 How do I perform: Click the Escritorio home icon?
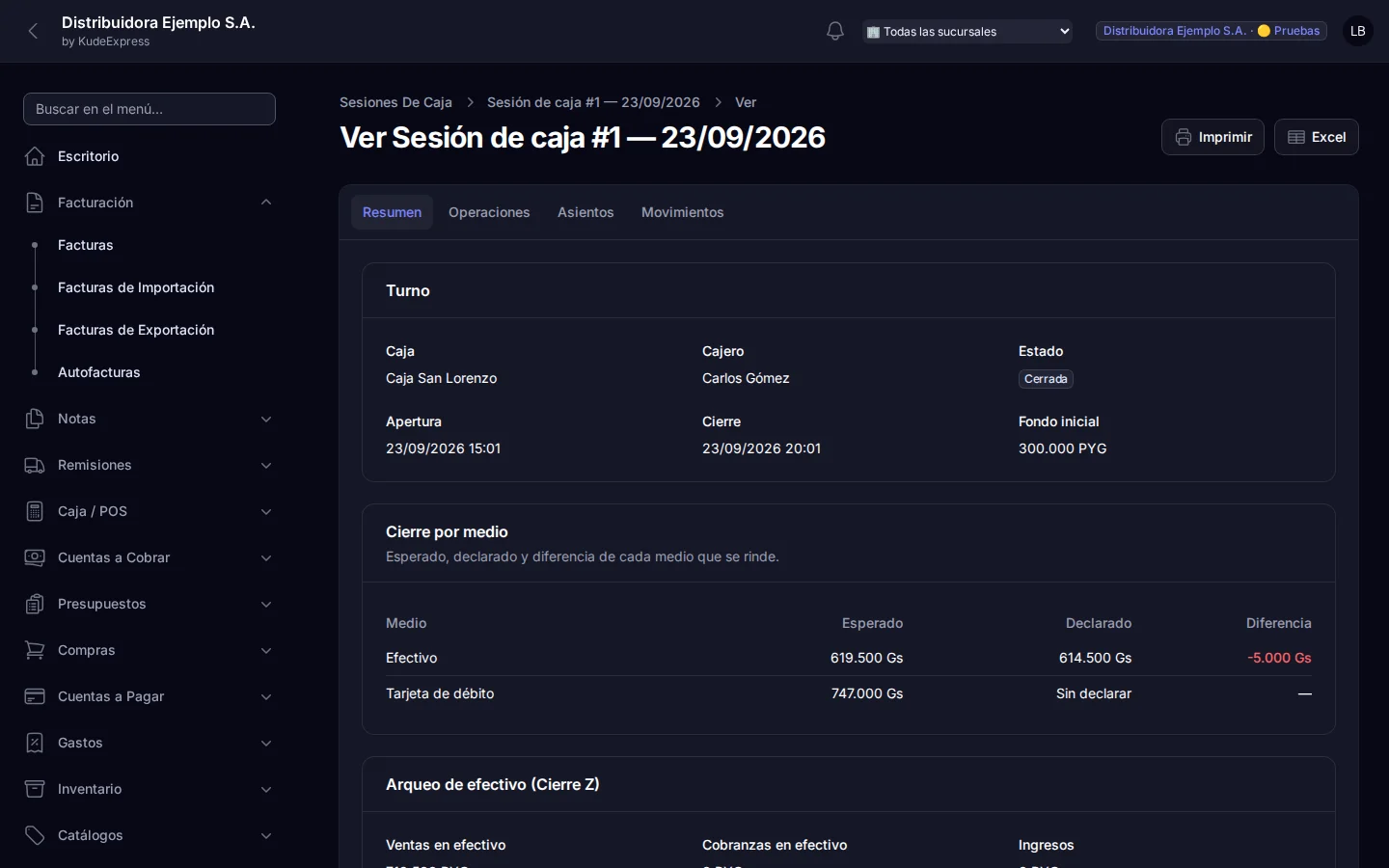35,156
